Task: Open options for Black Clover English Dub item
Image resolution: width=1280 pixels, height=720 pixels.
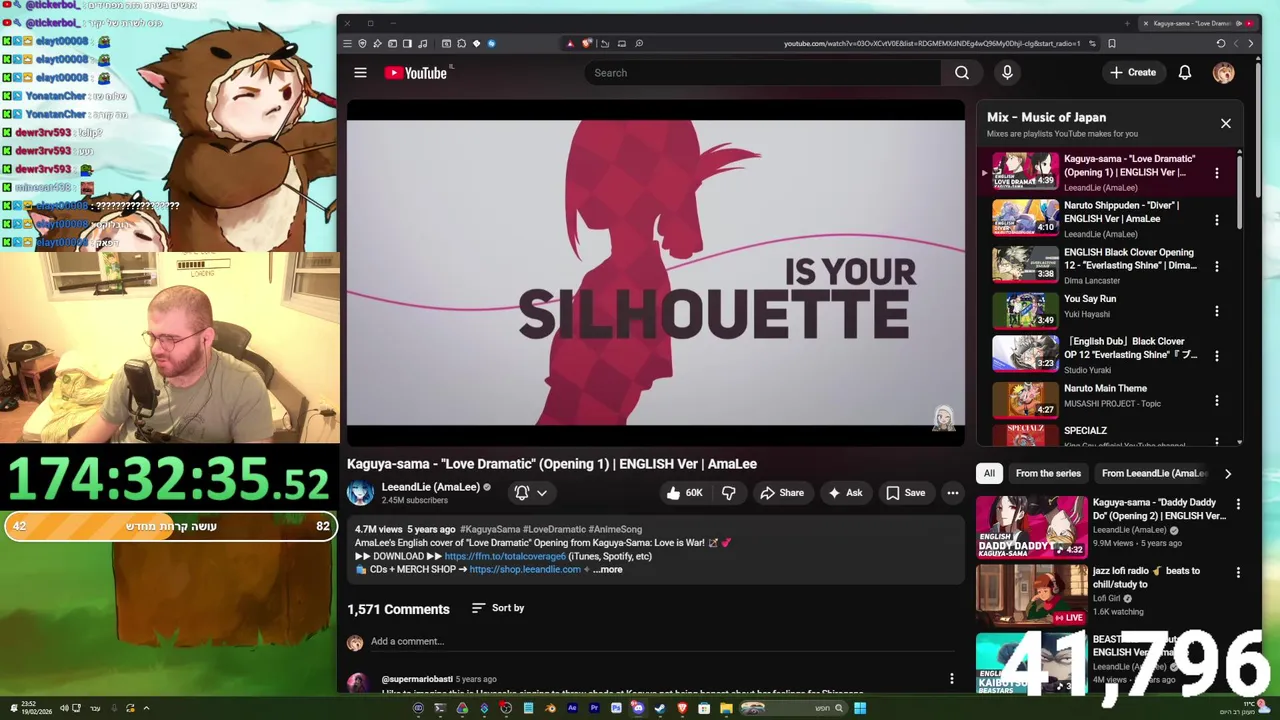Action: click(1216, 355)
